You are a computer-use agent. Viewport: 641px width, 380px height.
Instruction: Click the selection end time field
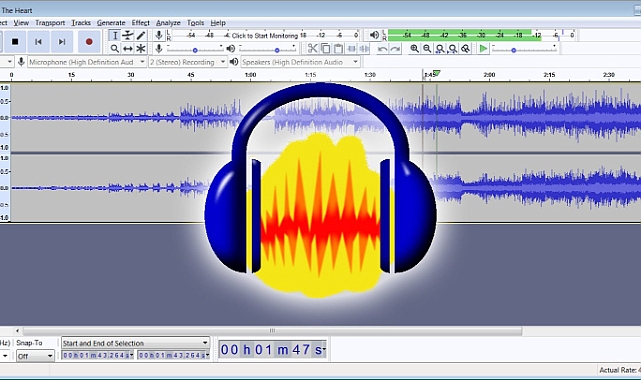[173, 355]
